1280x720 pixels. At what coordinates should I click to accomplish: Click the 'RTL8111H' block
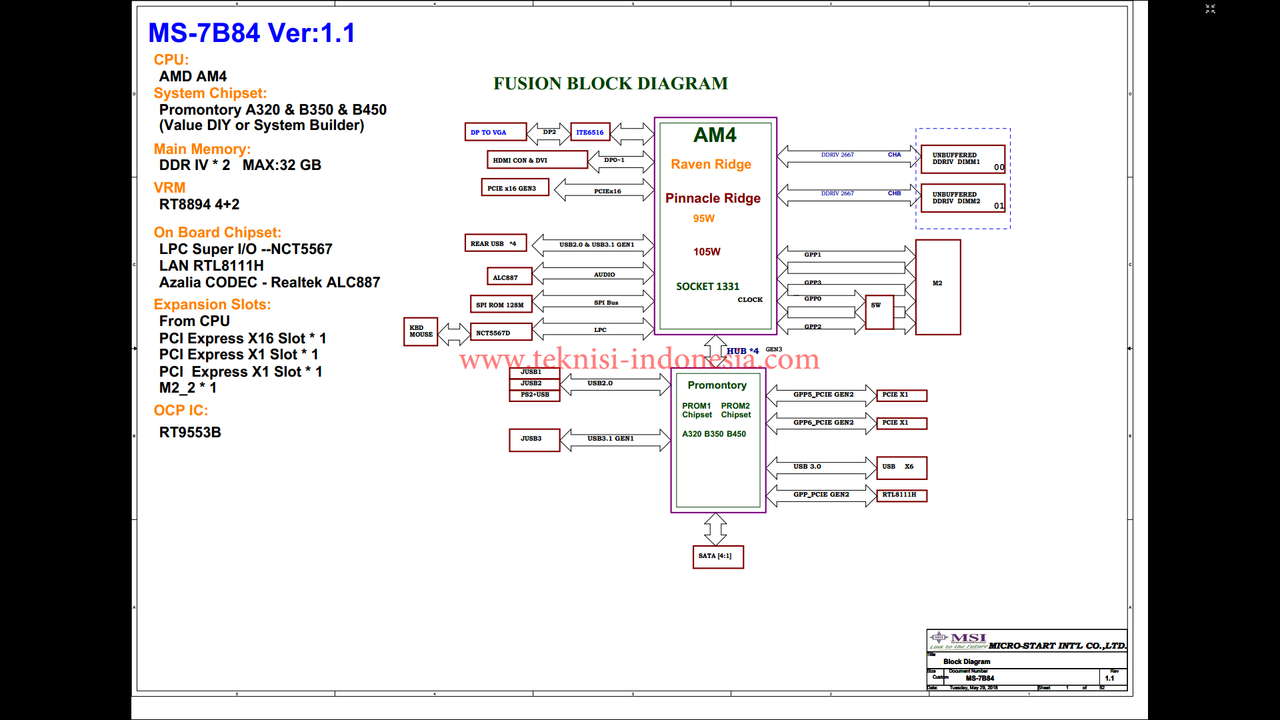tap(901, 495)
